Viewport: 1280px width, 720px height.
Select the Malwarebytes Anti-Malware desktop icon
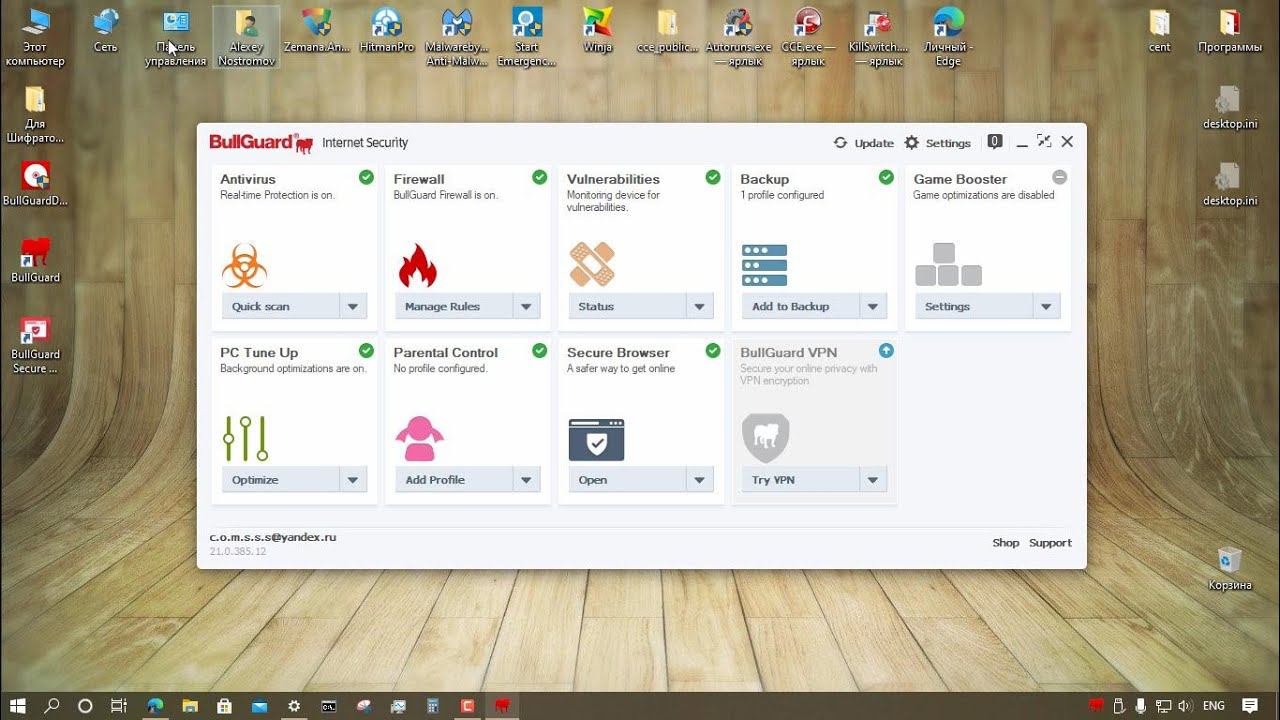click(x=456, y=38)
